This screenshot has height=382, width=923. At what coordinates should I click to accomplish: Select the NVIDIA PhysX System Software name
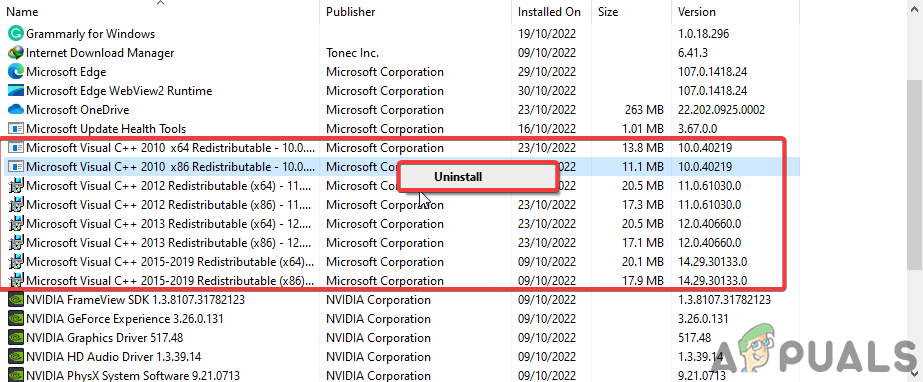133,375
